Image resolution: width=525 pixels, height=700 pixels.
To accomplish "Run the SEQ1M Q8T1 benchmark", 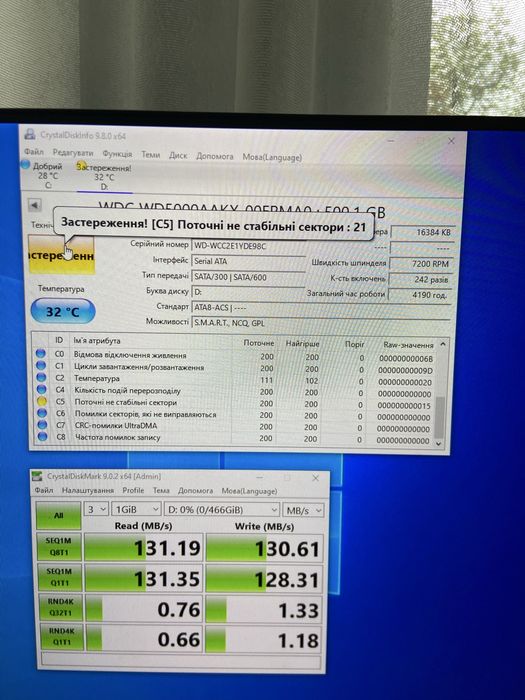I will click(x=59, y=546).
